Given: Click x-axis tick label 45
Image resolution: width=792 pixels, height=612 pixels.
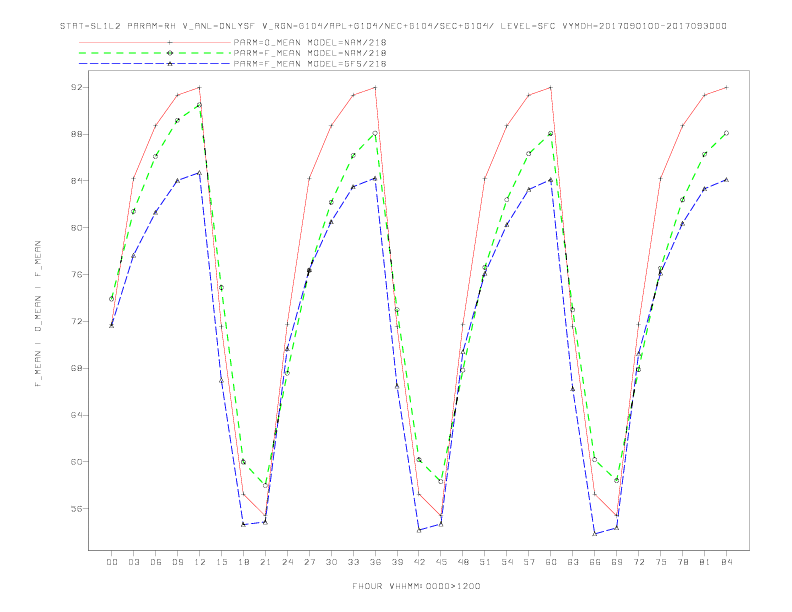Looking at the screenshot, I should coord(441,562).
